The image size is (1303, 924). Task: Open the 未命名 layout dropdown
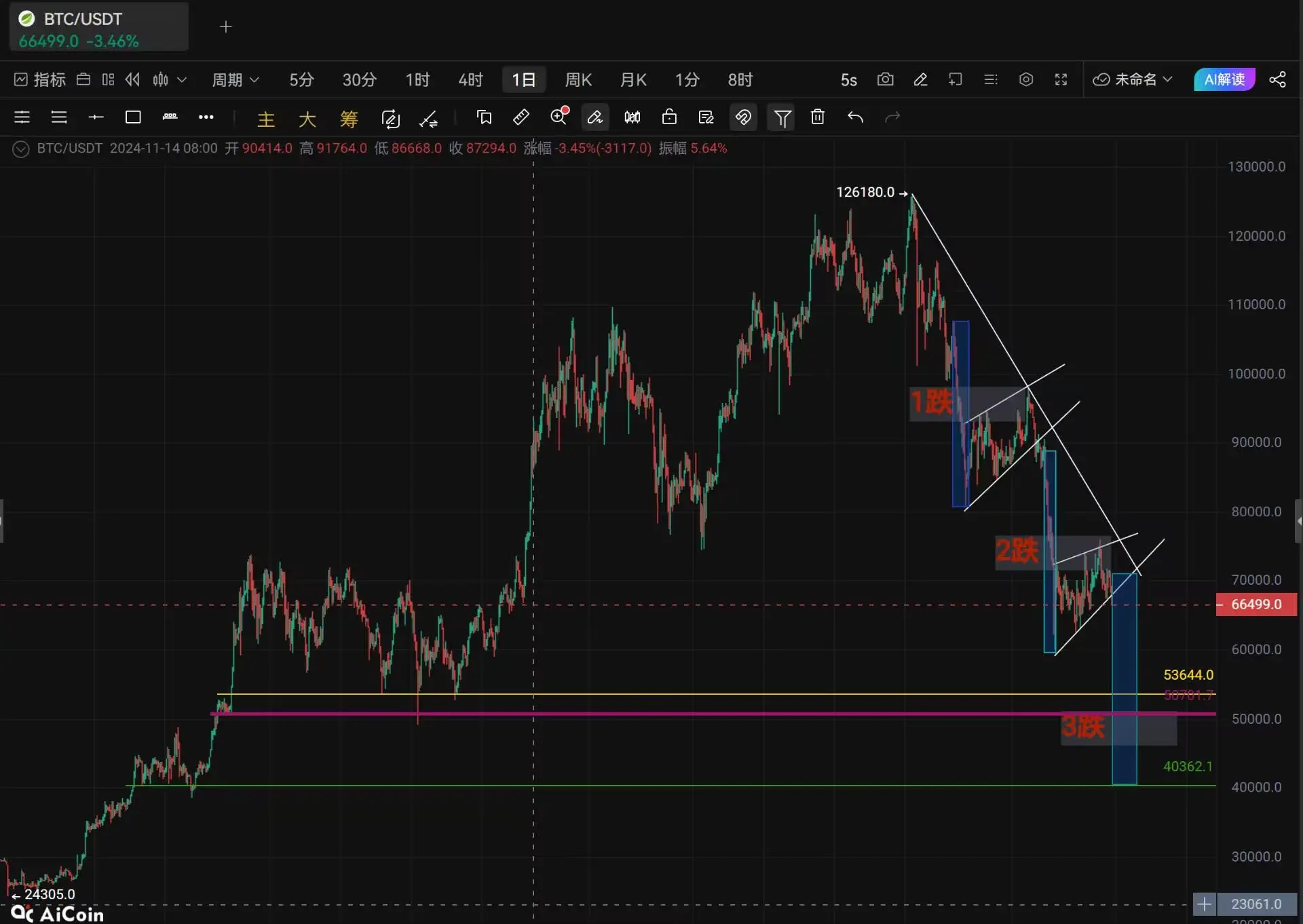pos(1132,79)
